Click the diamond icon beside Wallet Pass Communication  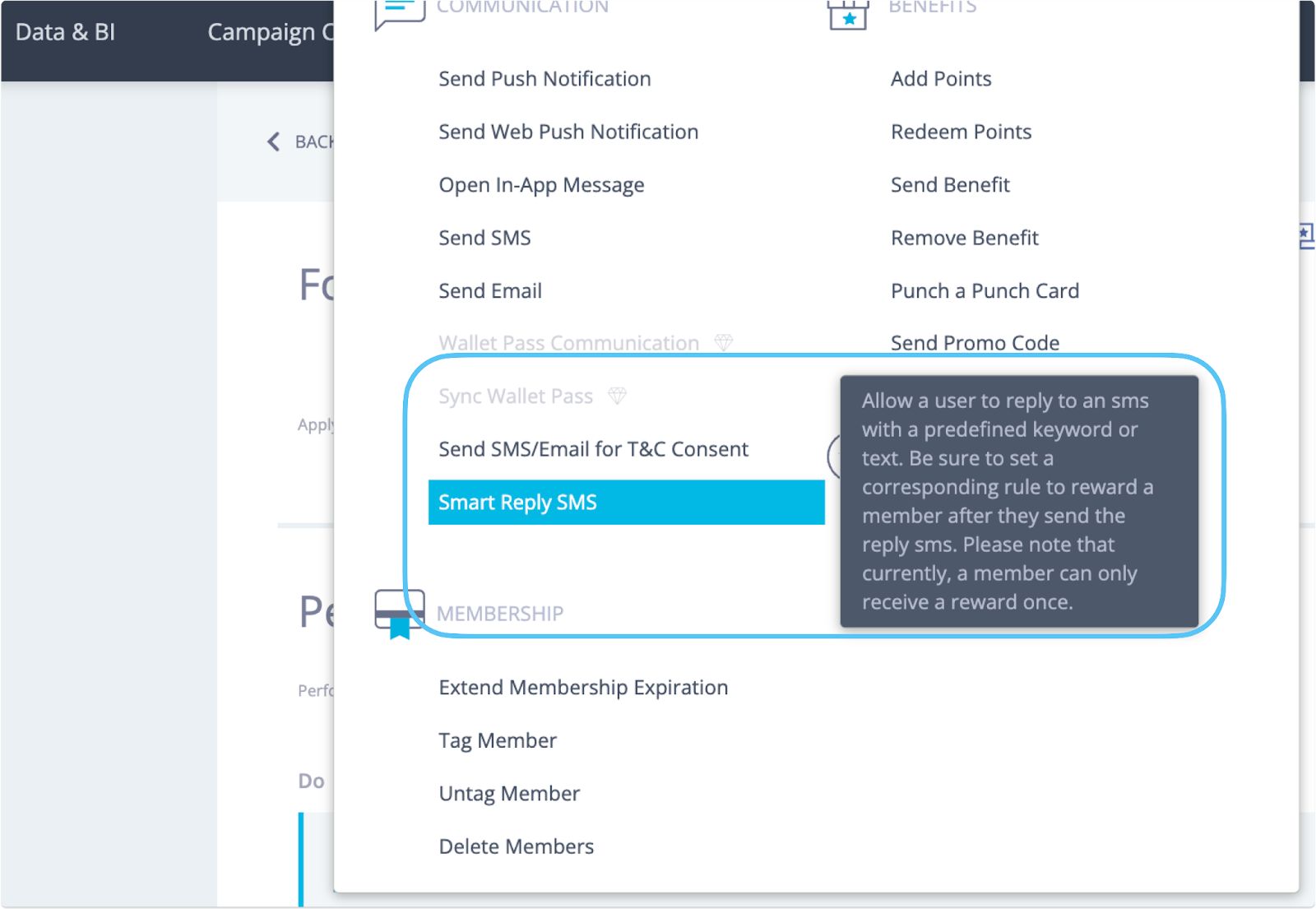click(x=723, y=342)
